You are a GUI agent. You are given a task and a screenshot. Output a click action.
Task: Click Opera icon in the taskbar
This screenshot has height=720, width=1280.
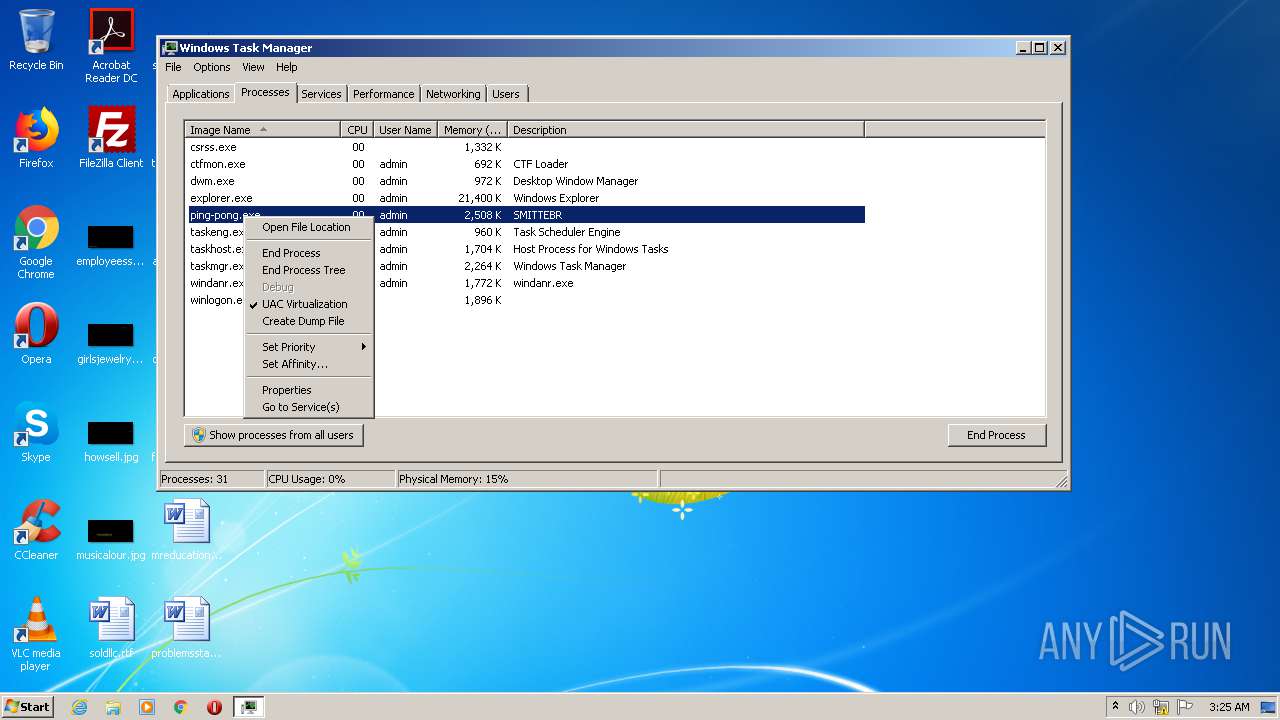coord(214,707)
